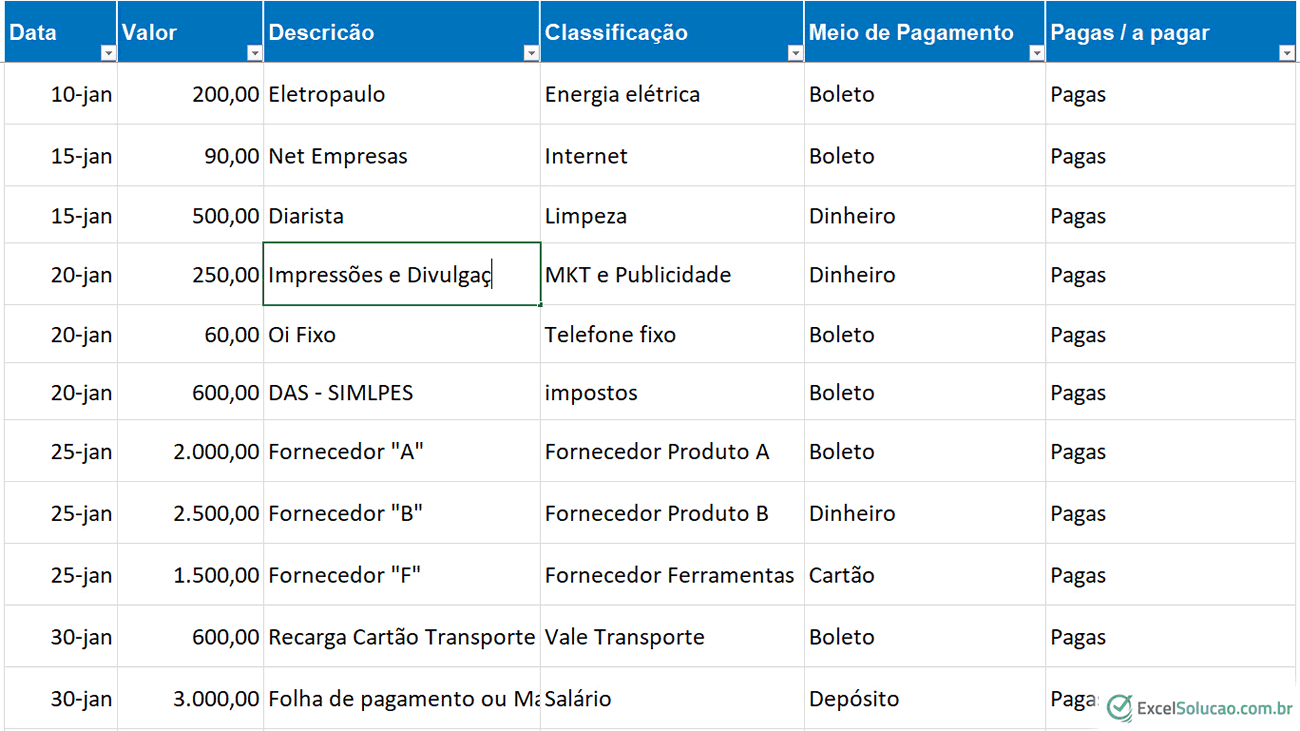The image size is (1300, 731).
Task: Click the Fornecedor Ferramentas classification cell
Action: (x=672, y=575)
